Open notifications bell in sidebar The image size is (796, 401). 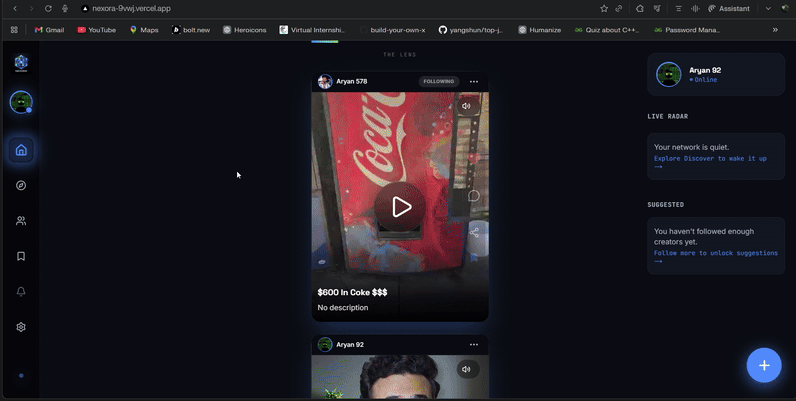tap(21, 291)
